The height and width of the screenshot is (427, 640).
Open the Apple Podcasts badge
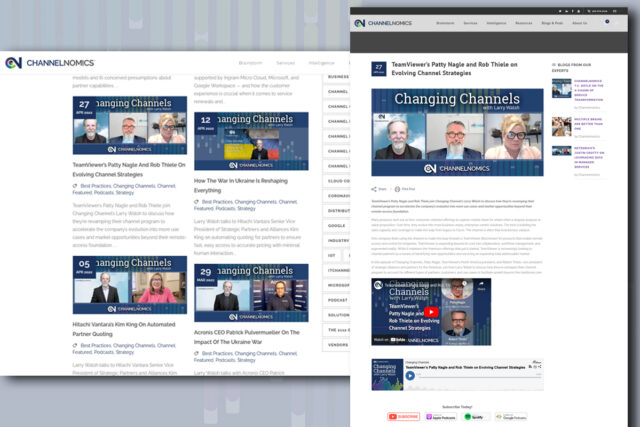(441, 417)
